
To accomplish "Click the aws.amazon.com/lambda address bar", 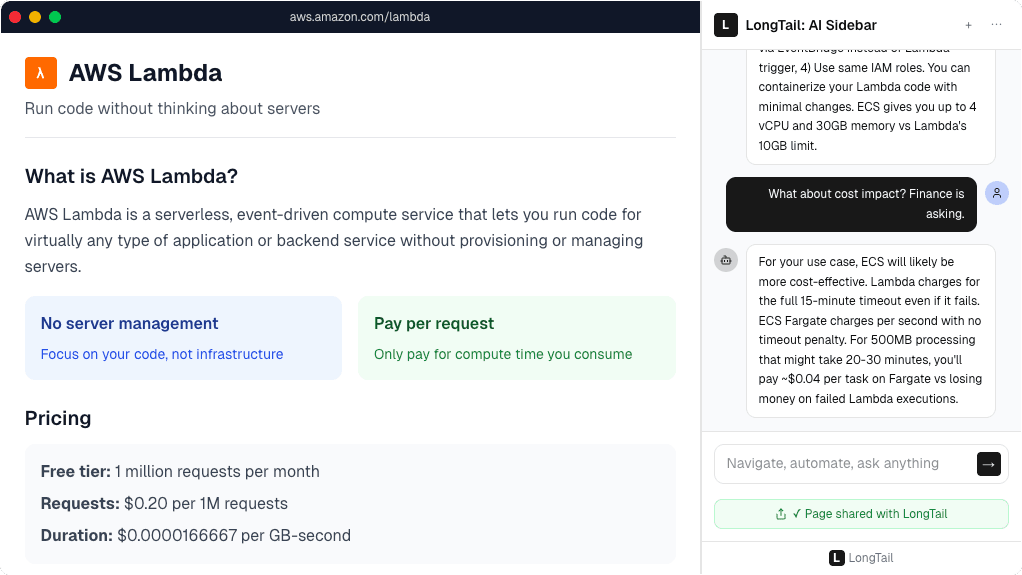I will (x=360, y=17).
